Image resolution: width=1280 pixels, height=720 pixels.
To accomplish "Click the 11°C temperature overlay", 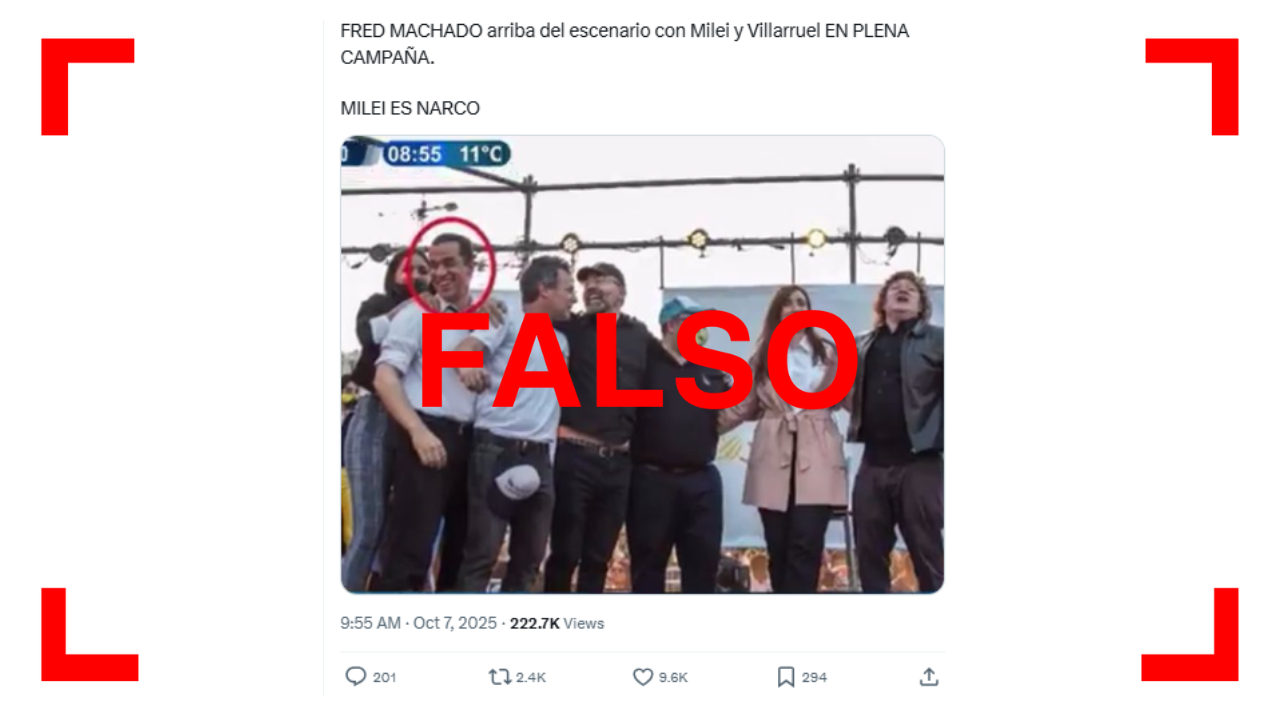I will [480, 154].
